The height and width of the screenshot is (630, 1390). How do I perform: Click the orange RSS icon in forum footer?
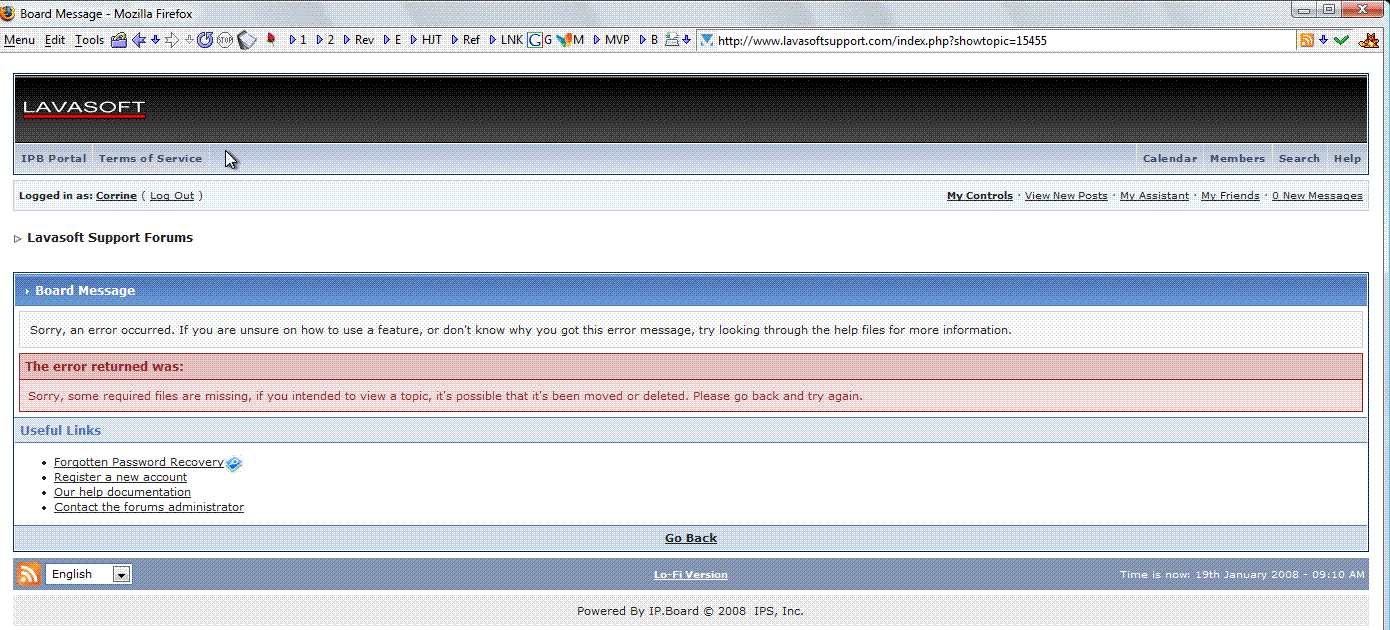(29, 574)
